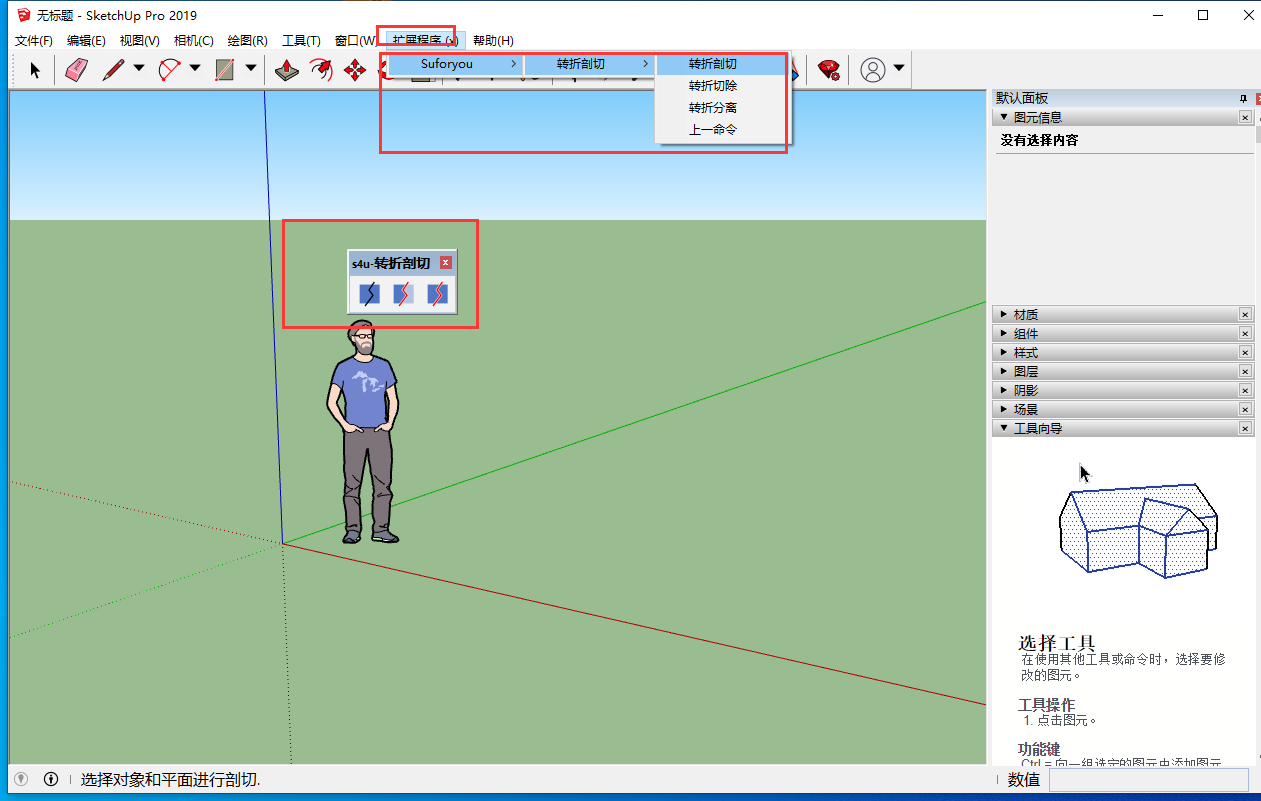Collapse the 工具向导 (Instructor) panel

[x=1037, y=429]
